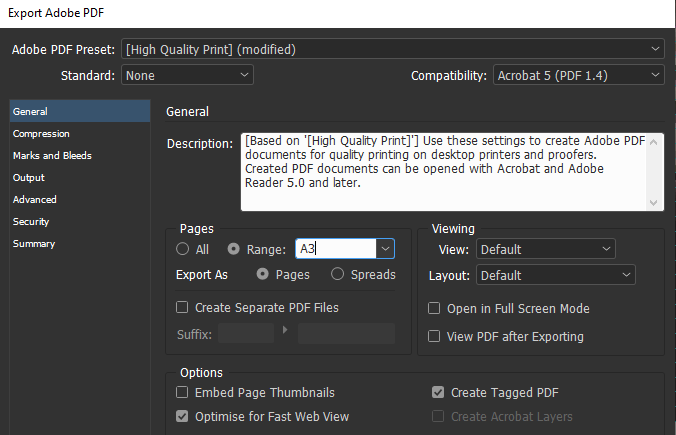Uncheck Create Tagged PDF checkbox
Viewport: 676px width, 435px height.
438,392
